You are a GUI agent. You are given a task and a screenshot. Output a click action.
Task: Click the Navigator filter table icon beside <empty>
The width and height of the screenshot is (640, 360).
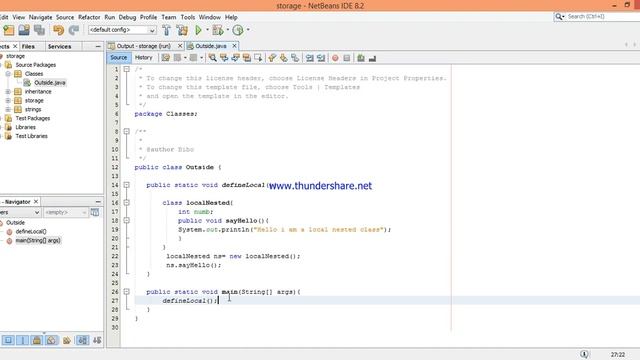point(95,212)
